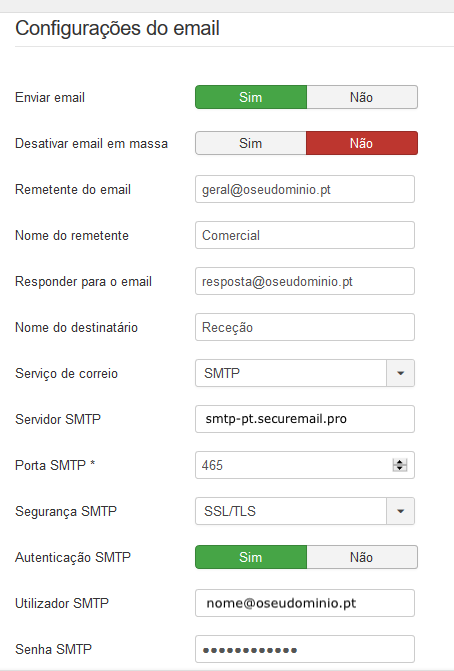Enable Autenticação SMTP with Sim
454x671 pixels.
point(251,557)
